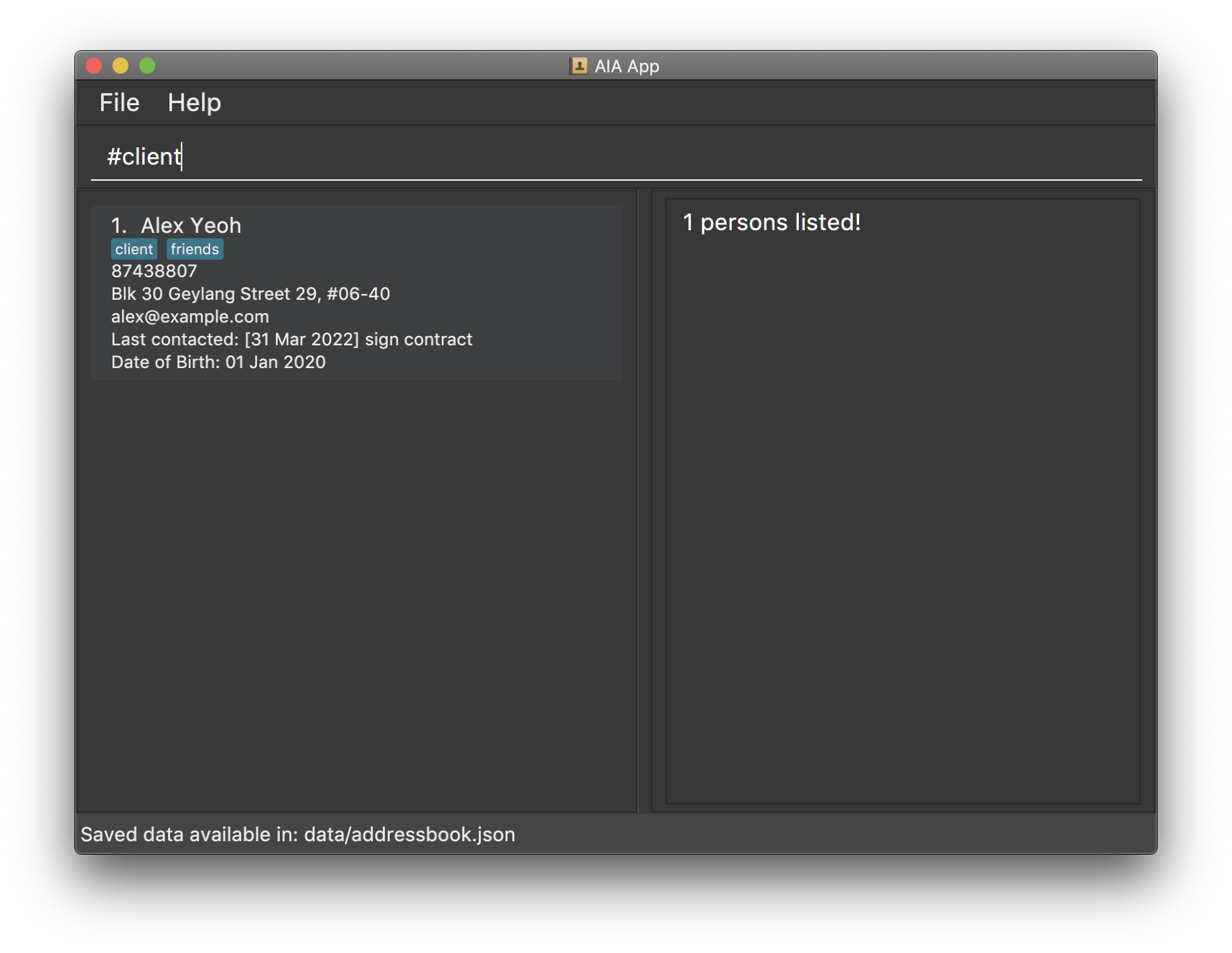Click the email alex@example.com
Viewport: 1232px width, 953px height.
point(190,317)
